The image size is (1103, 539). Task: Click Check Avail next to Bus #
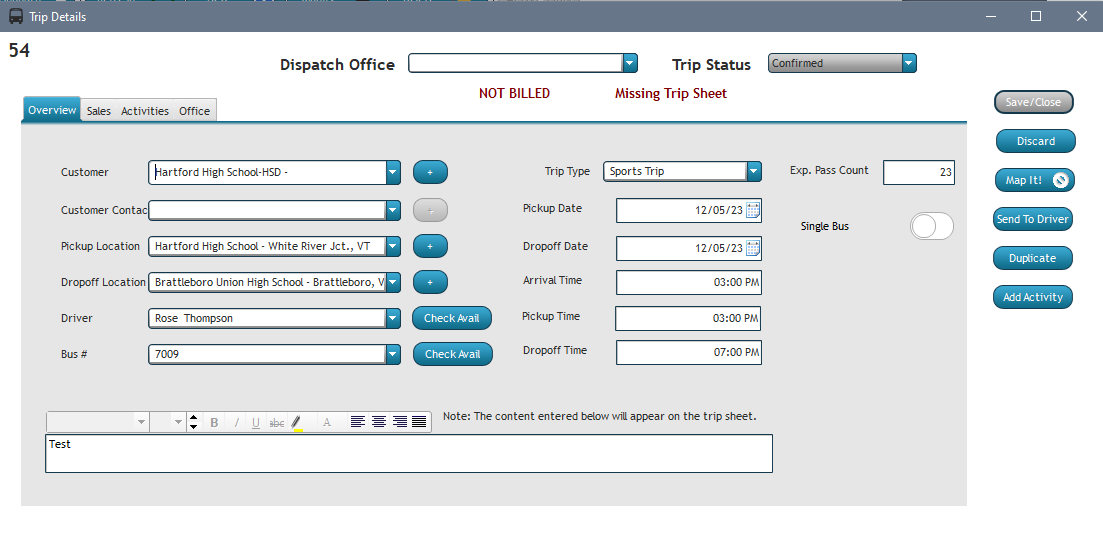coord(452,354)
